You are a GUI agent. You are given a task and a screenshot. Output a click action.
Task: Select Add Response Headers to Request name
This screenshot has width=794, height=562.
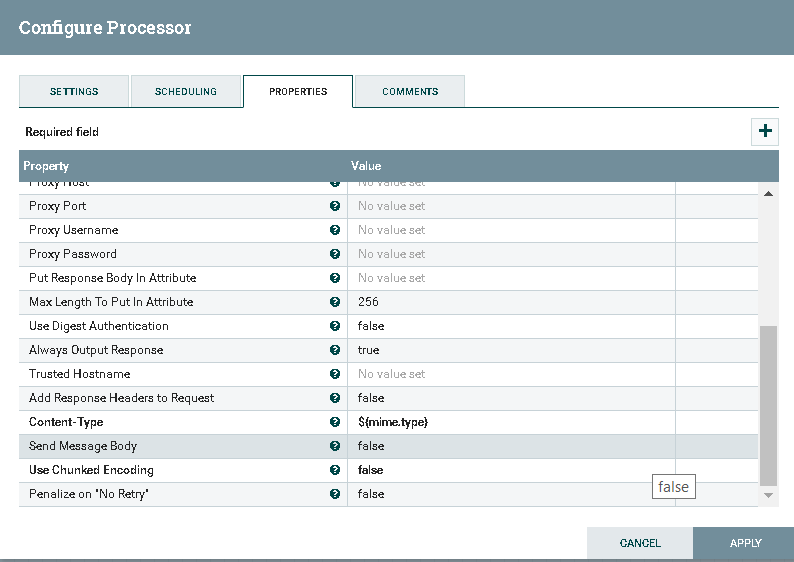click(x=122, y=398)
